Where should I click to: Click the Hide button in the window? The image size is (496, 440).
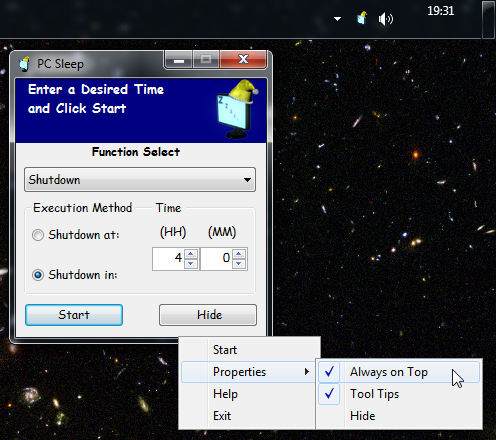(x=208, y=315)
